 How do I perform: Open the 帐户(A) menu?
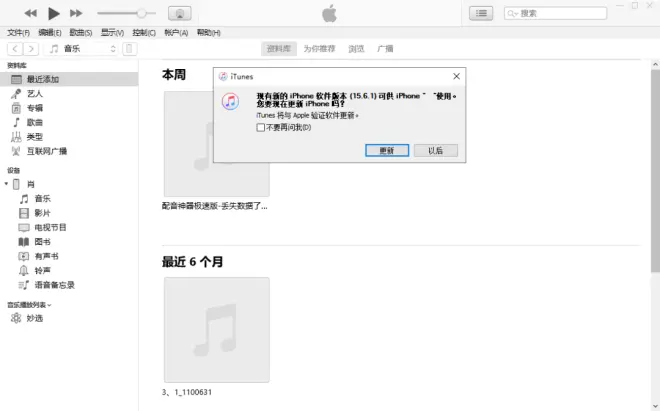pos(176,32)
